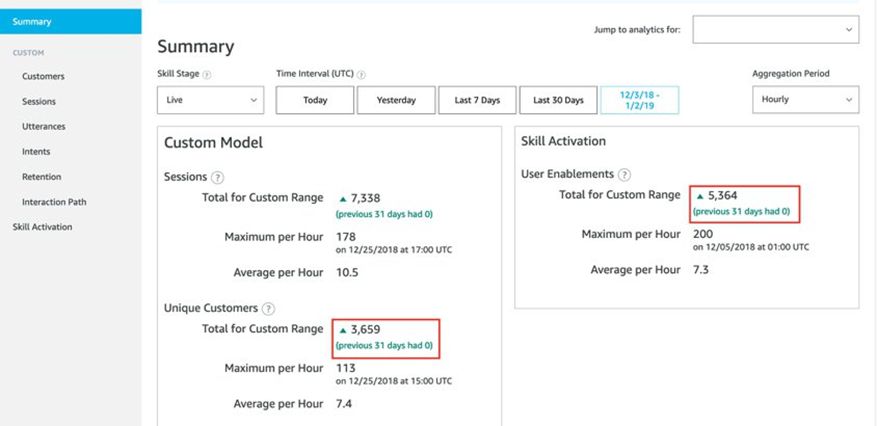Click custom date range 12/3/18 - 1/2/19
Viewport: 877px width, 426px height.
coord(639,100)
